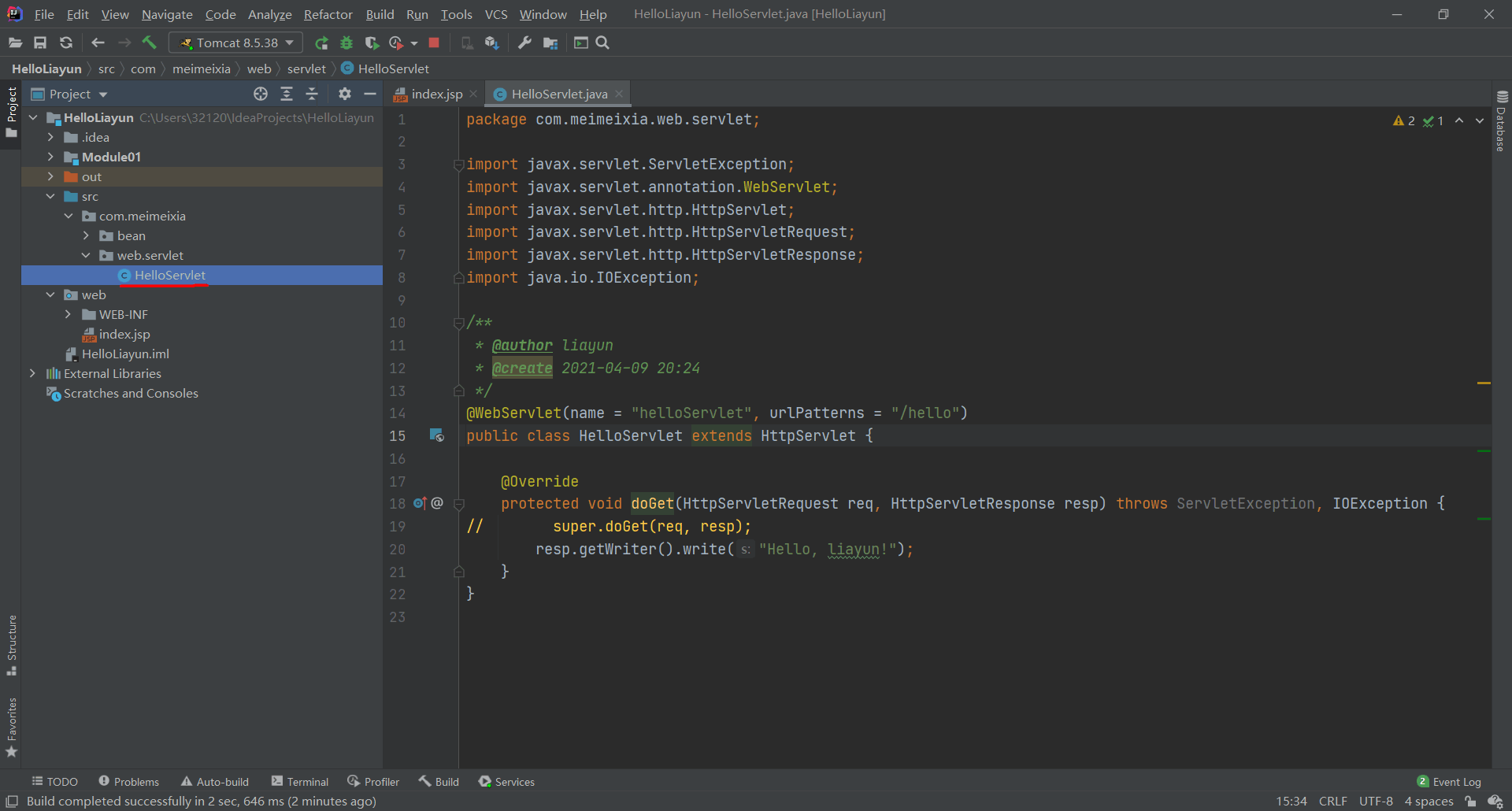Image resolution: width=1512 pixels, height=811 pixels.
Task: Open the Auto-build tool window
Action: click(215, 781)
